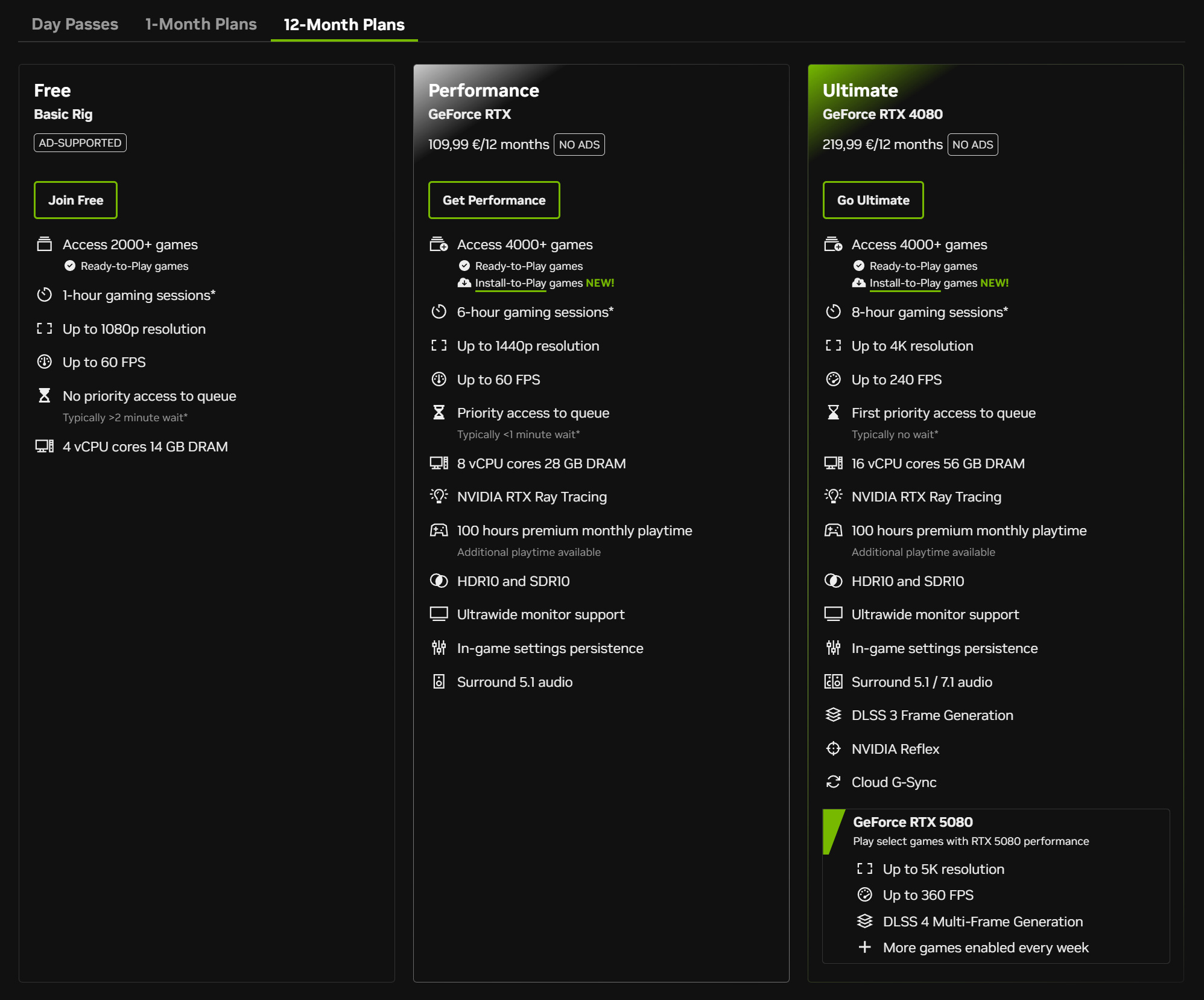Click Ultimate plan 240 FPS gauge icon
Viewport: 1204px width, 1000px height.
pyautogui.click(x=833, y=380)
